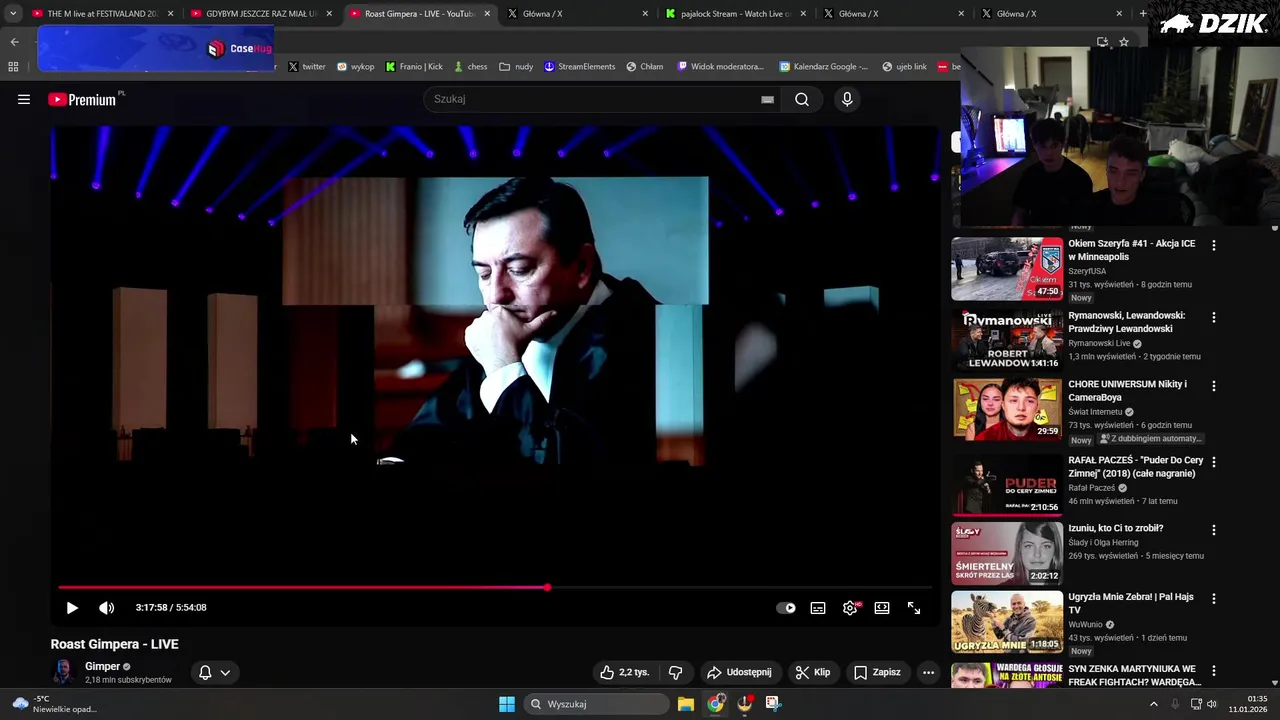
Task: Toggle autoplay switch in player
Action: [x=787, y=608]
